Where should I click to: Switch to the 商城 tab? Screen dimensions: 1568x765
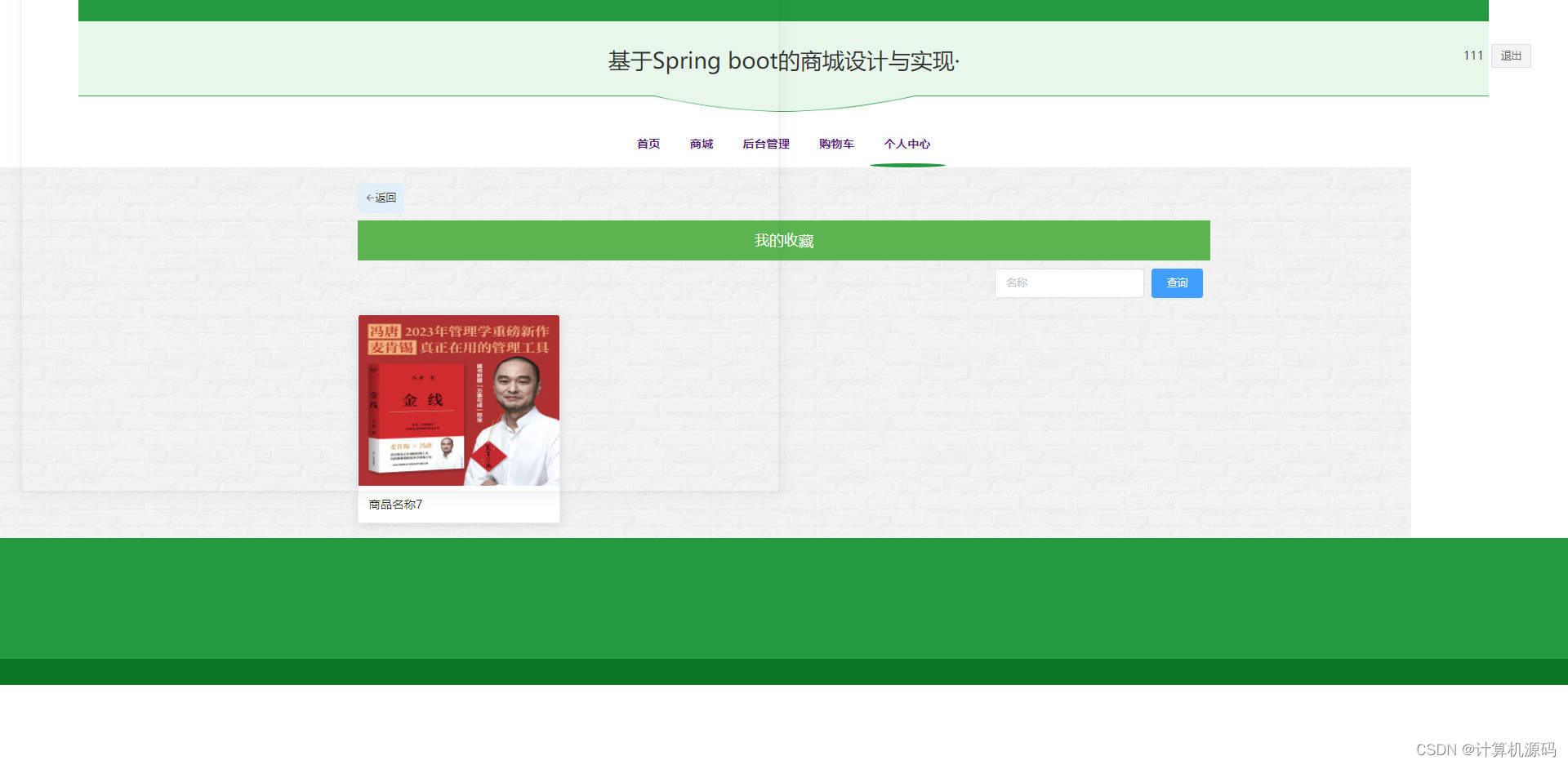(701, 144)
